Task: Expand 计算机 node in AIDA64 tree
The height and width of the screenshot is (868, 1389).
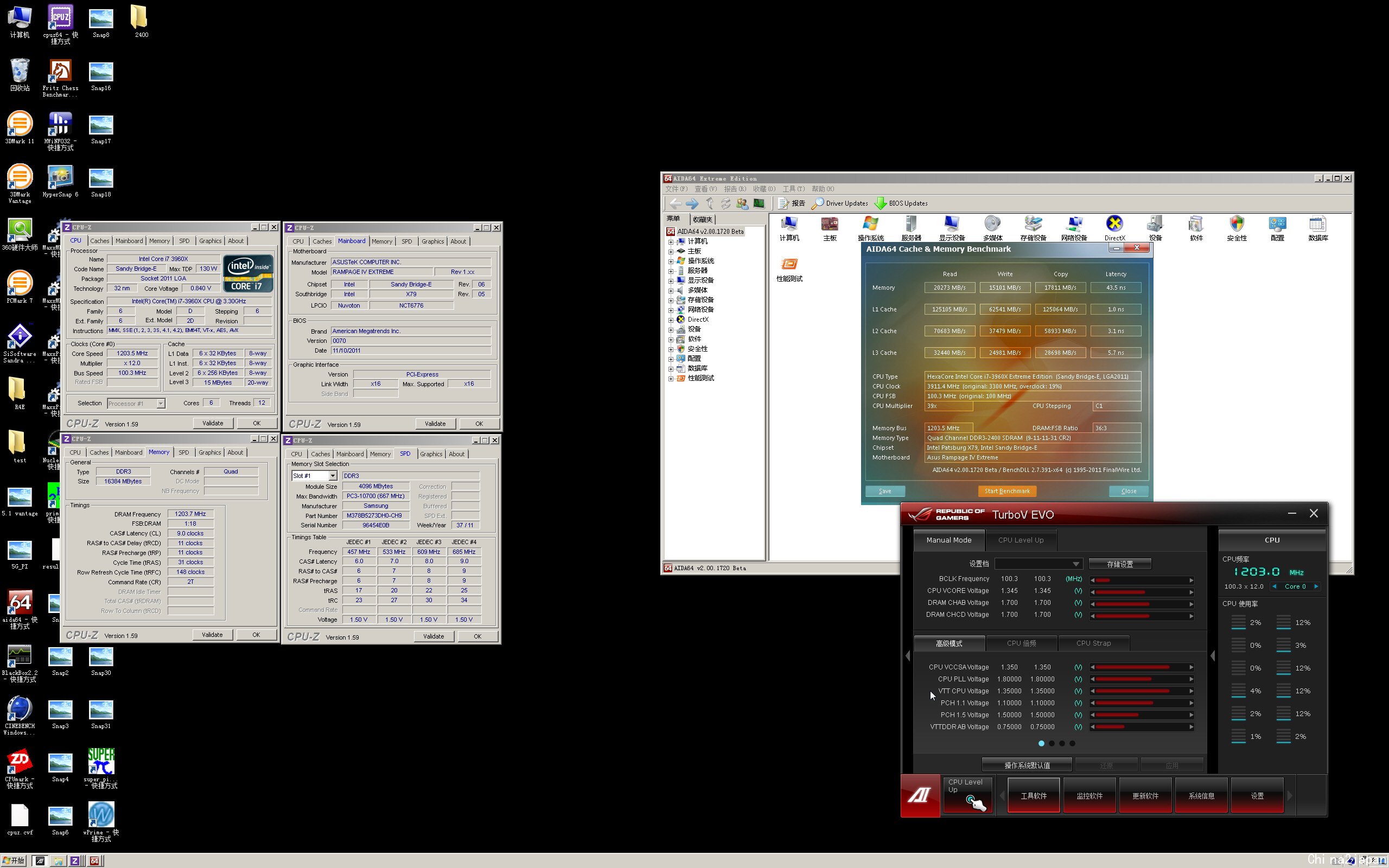Action: click(671, 242)
